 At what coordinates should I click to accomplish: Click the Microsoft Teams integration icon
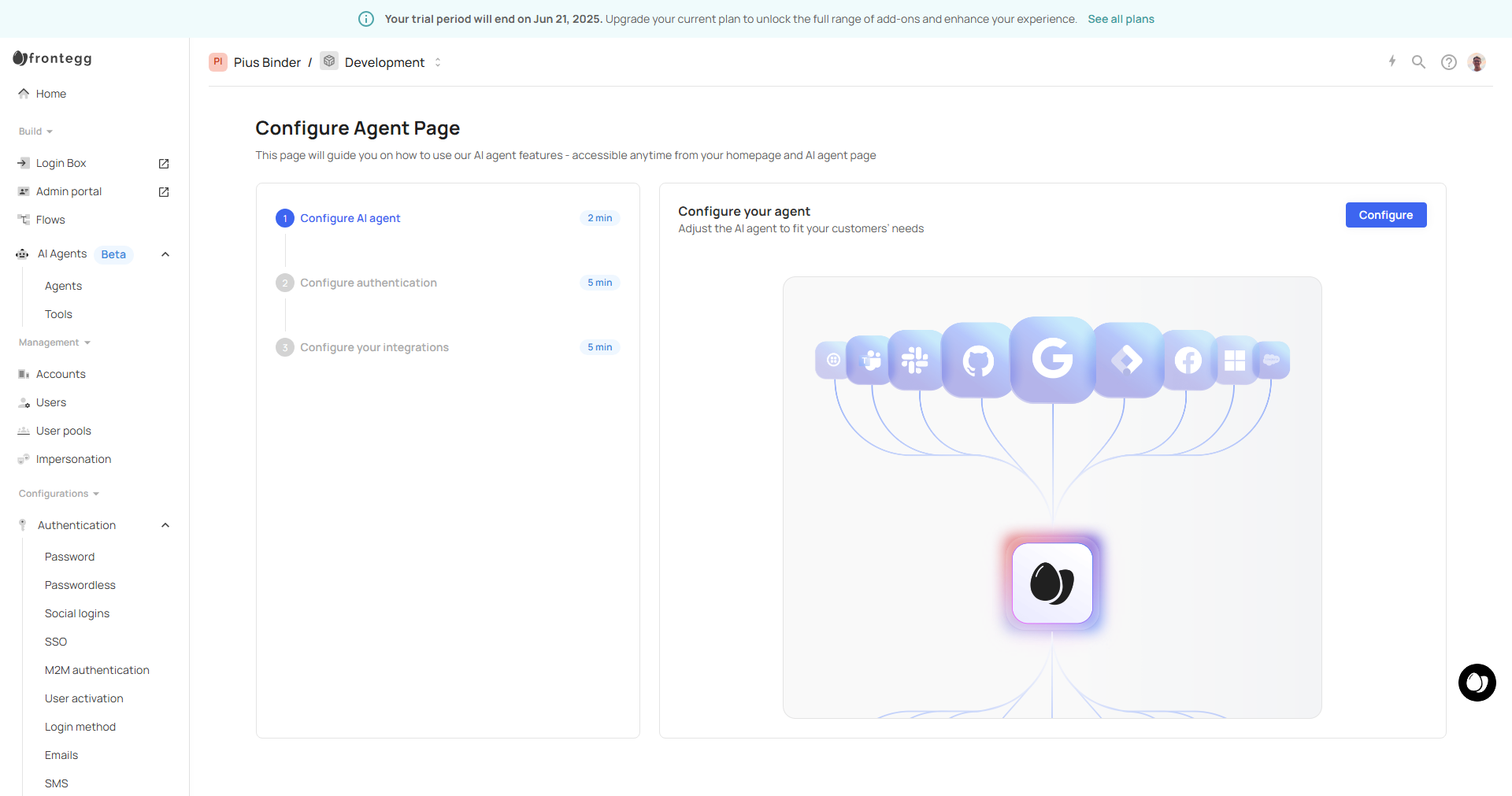pos(871,361)
